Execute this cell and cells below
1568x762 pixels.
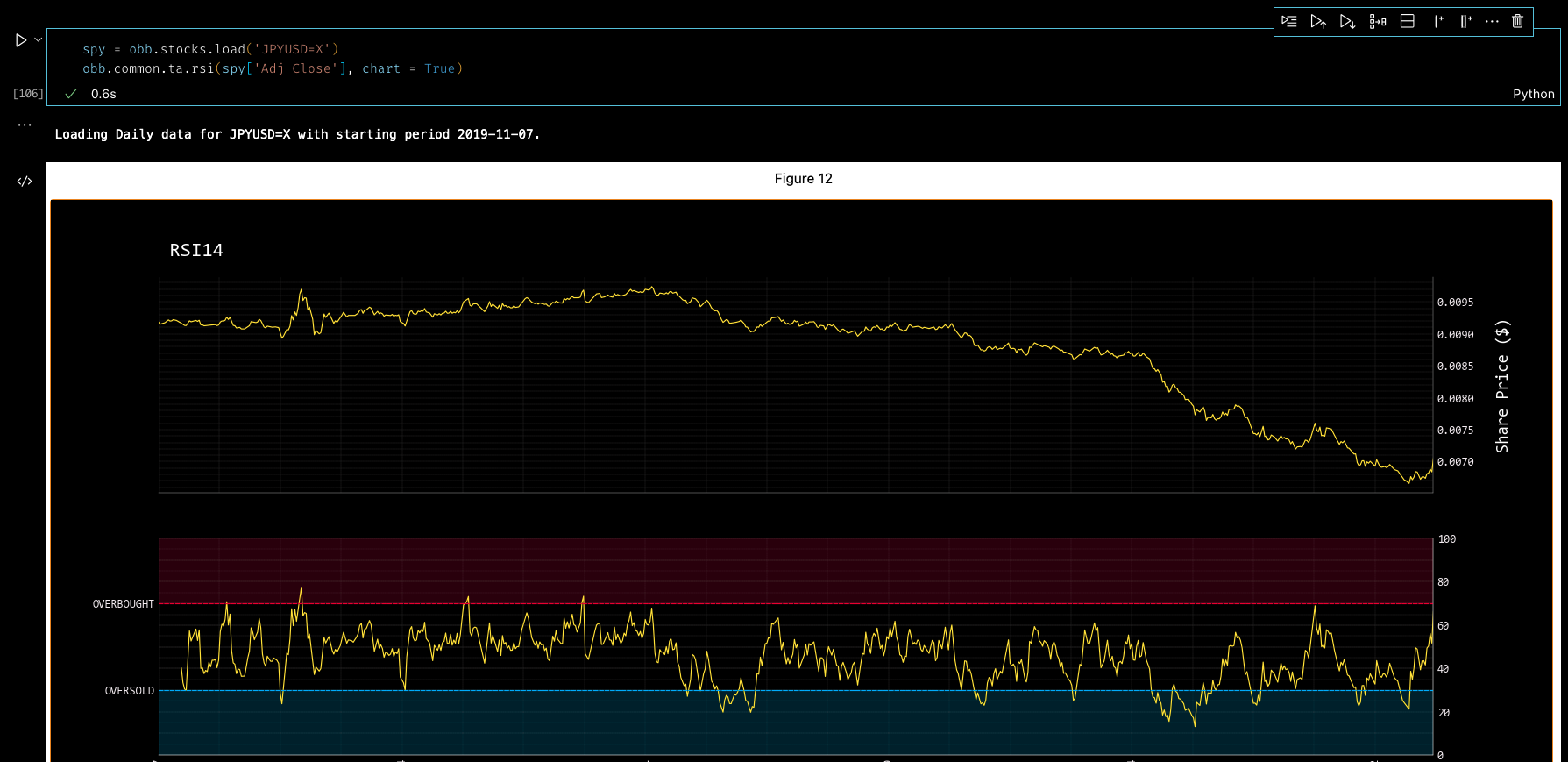coord(1348,21)
